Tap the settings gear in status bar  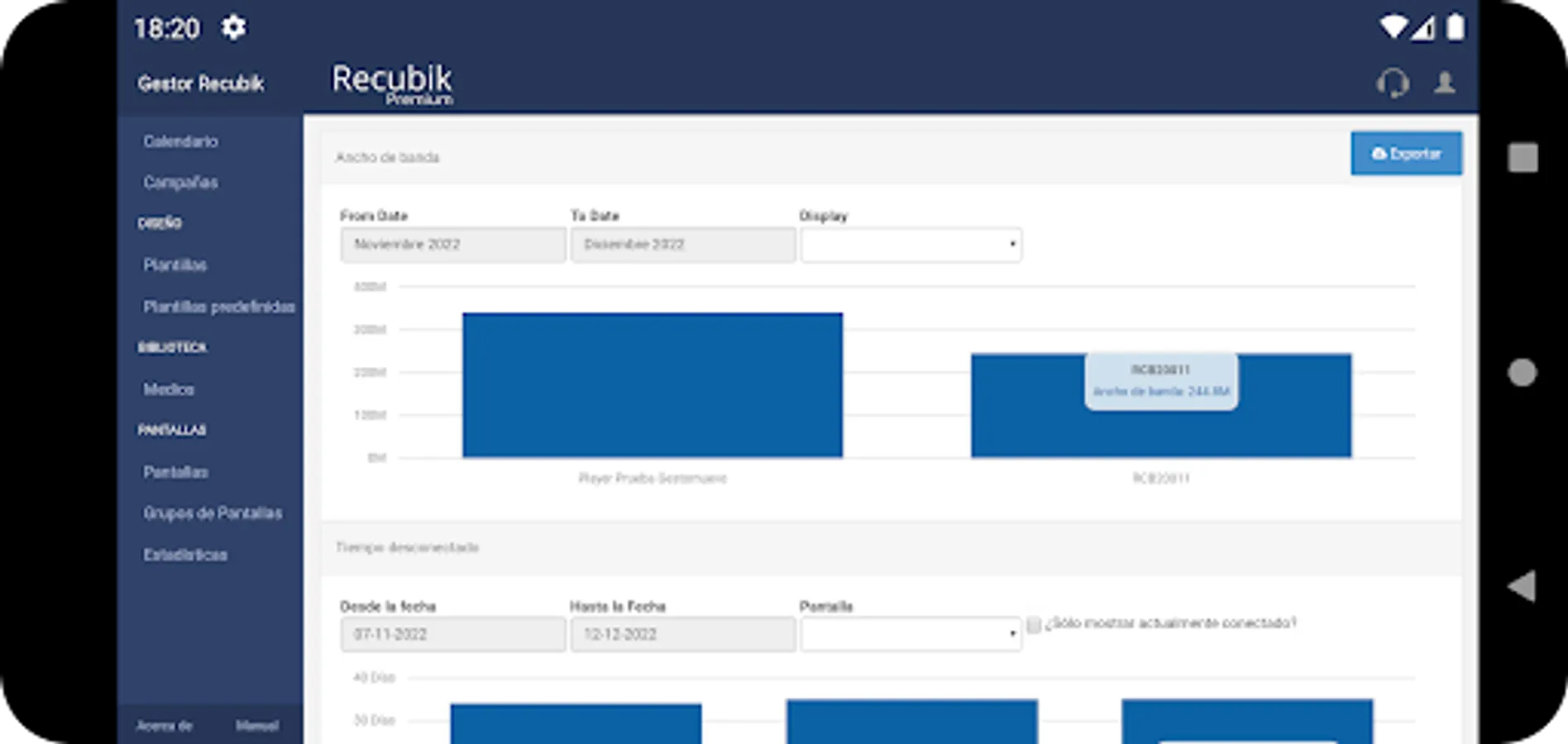tap(233, 28)
